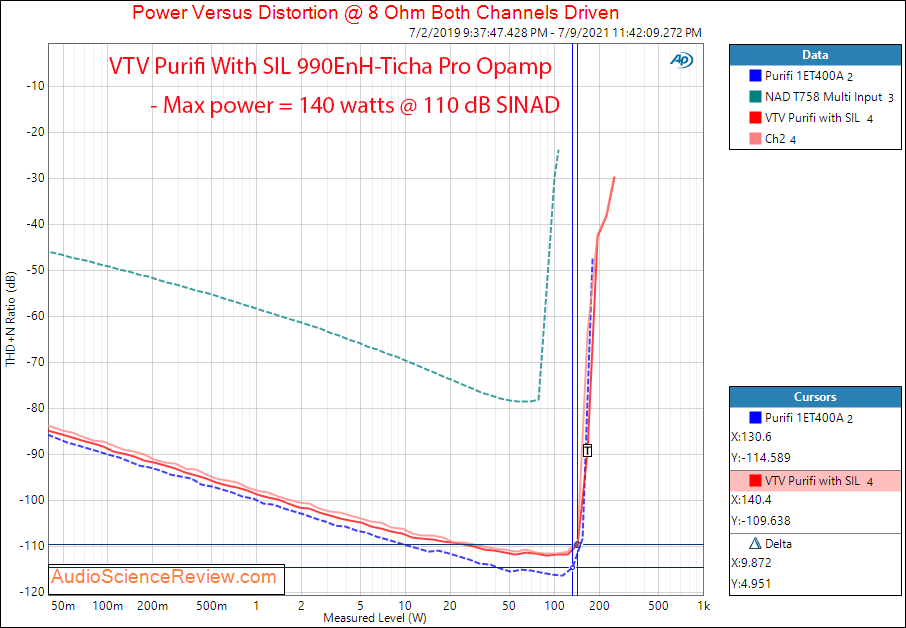Click the Measured Level (W) axis label

pos(374,618)
